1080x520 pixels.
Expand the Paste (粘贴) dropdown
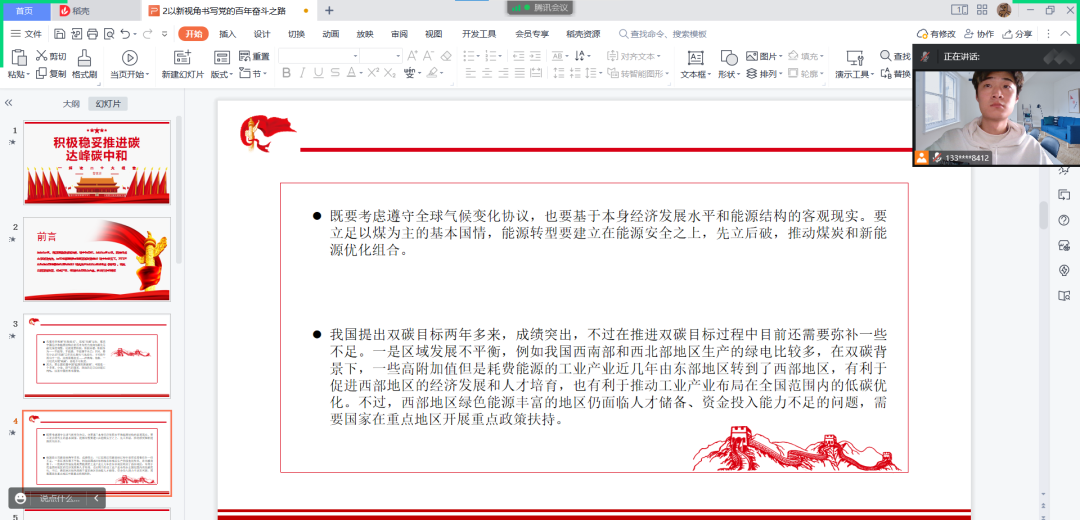click(20, 74)
